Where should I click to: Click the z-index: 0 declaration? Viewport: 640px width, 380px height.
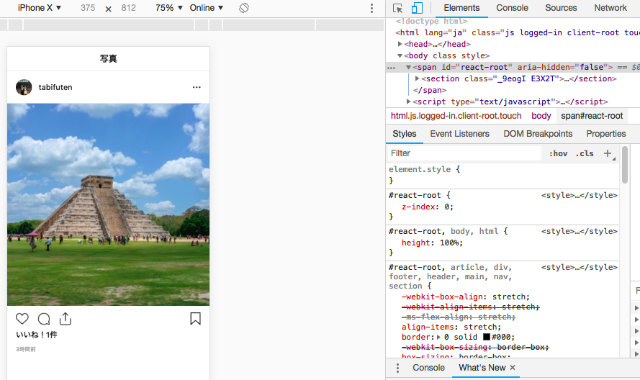[x=427, y=207]
